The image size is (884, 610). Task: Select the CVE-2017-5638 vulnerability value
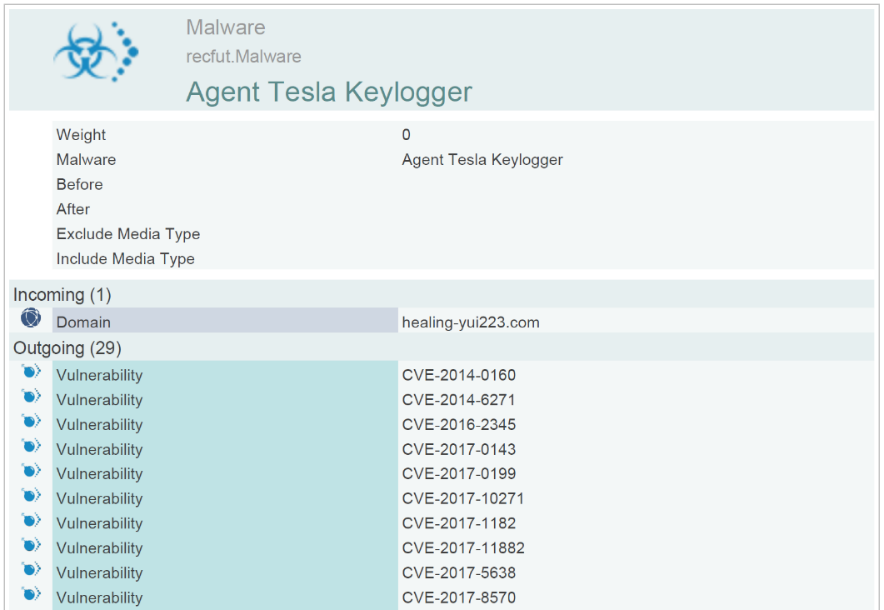click(x=459, y=573)
